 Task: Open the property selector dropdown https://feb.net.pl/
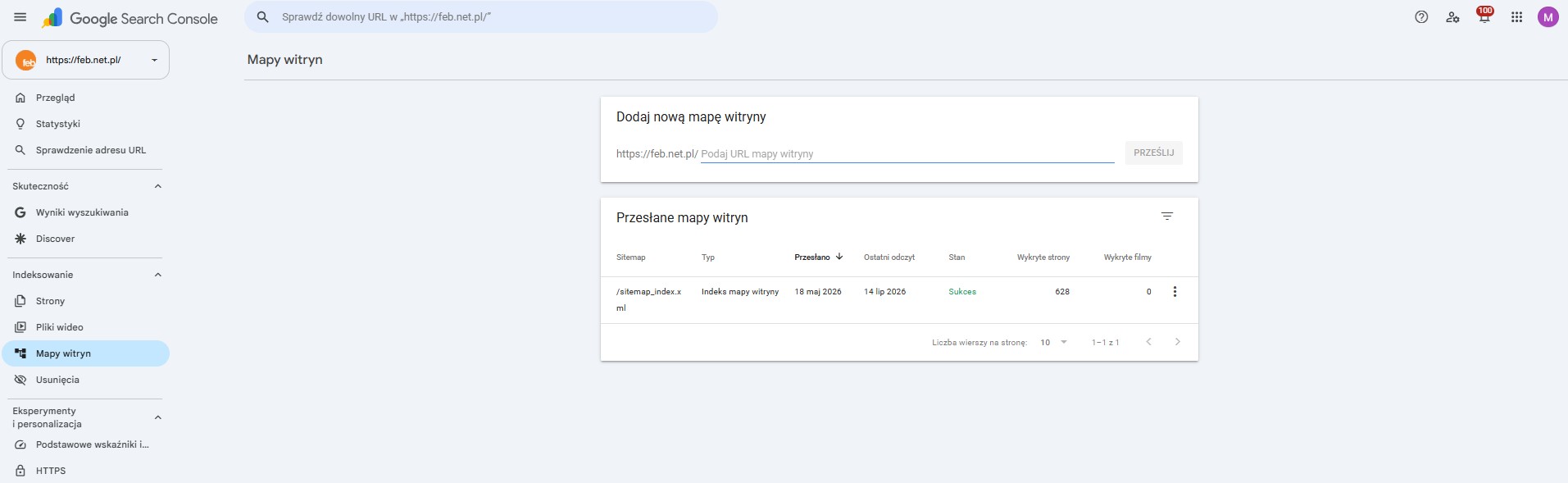86,60
